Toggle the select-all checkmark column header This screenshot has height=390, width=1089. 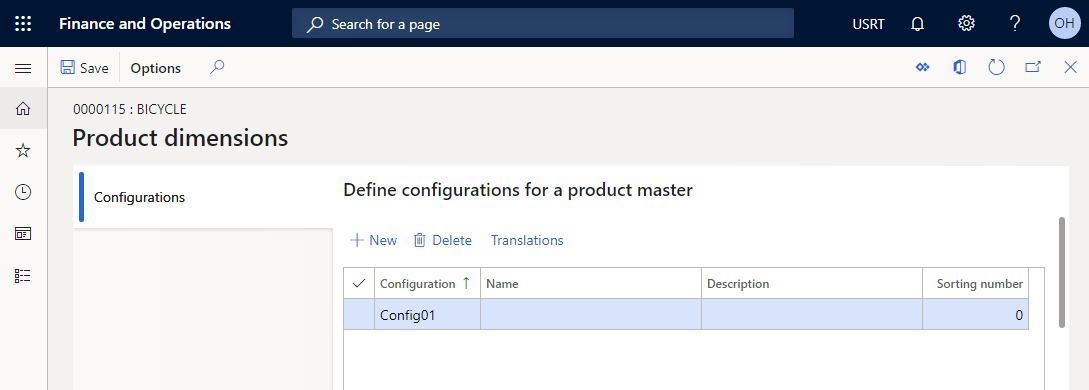click(x=359, y=283)
